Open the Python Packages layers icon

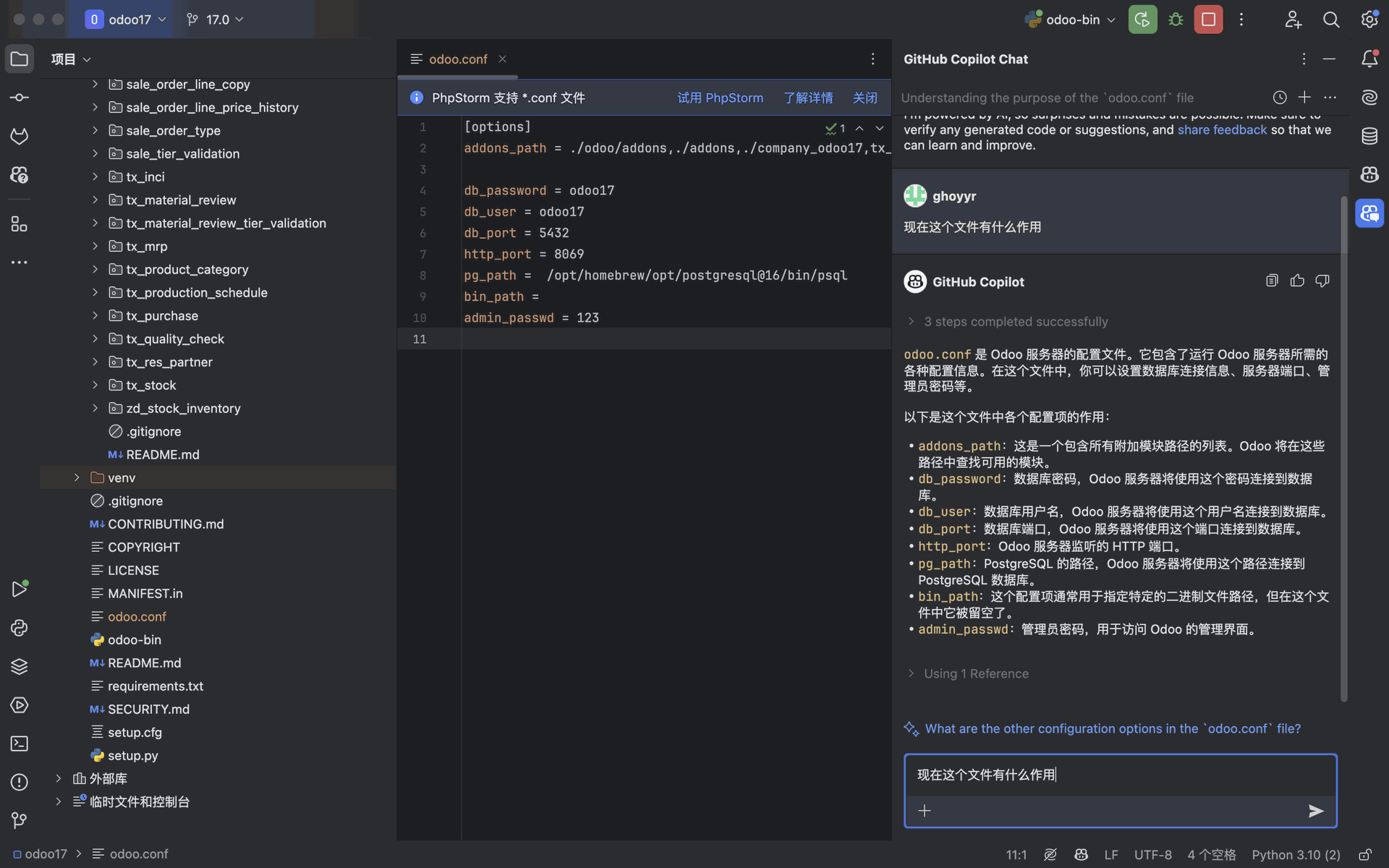20,666
